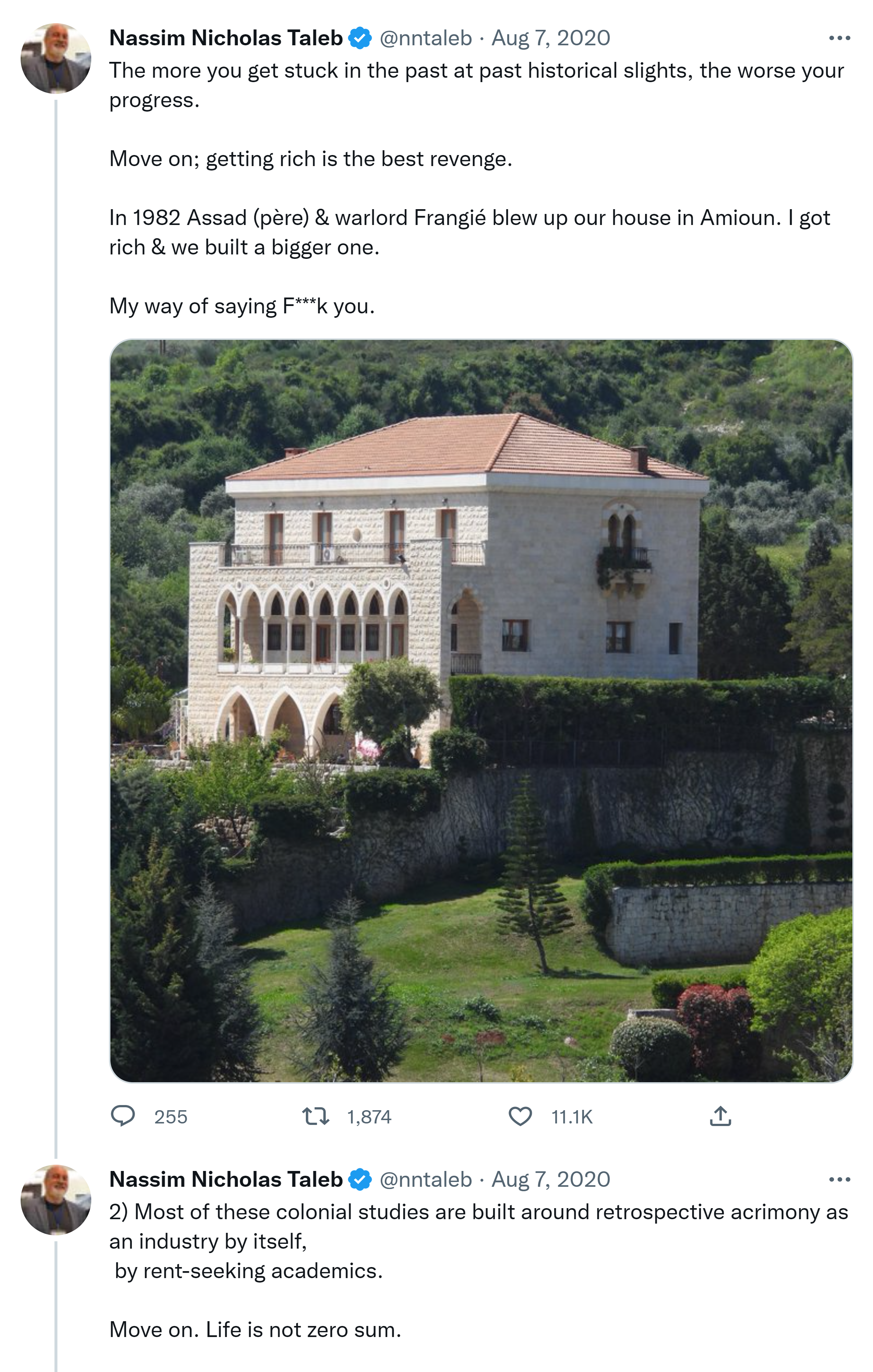Click the verified badge on first tweet
This screenshot has width=873, height=1372.
click(x=360, y=38)
